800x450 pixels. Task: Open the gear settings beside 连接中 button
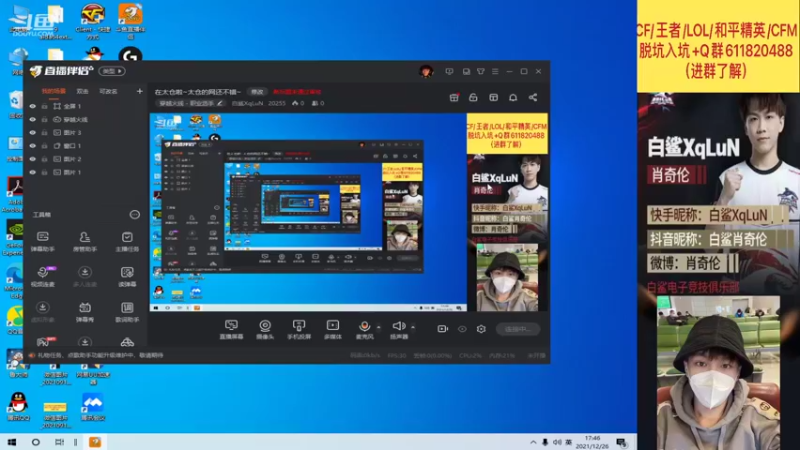click(x=481, y=329)
